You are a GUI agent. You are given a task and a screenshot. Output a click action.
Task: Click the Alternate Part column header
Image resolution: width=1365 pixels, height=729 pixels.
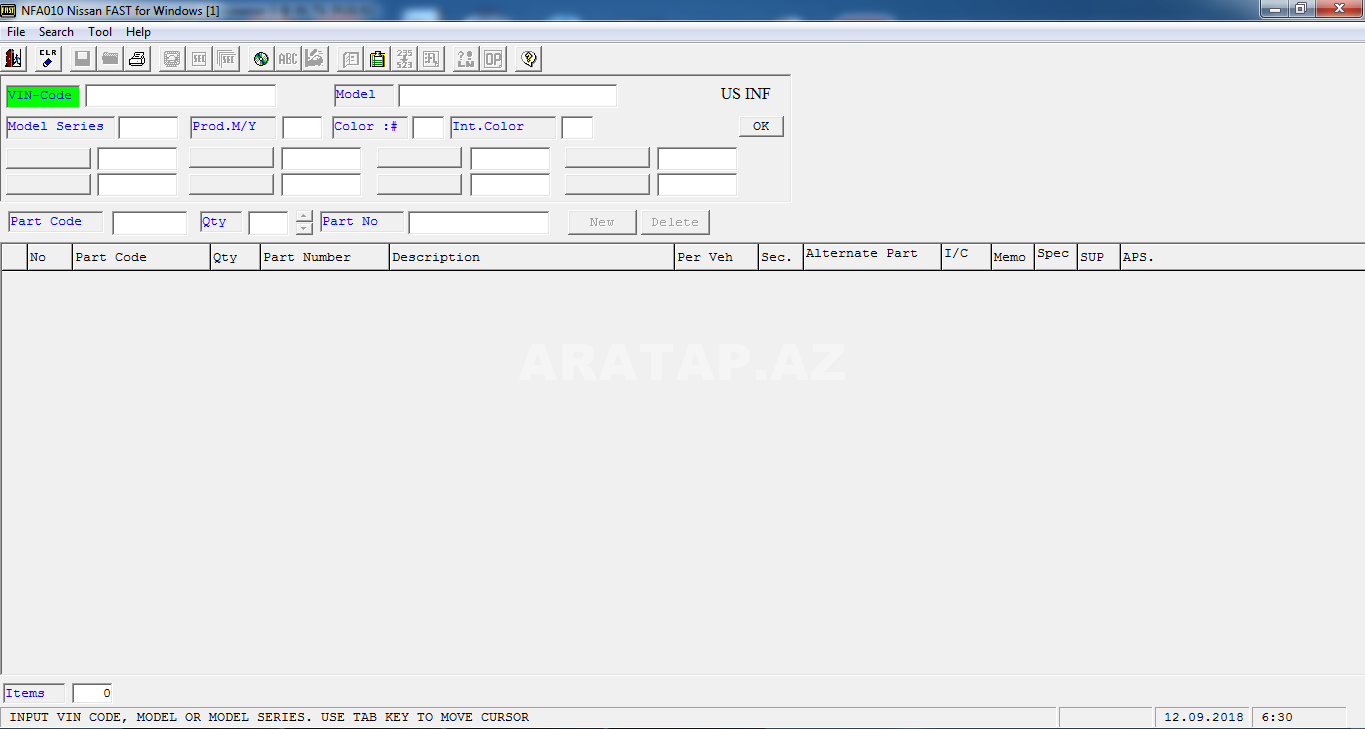(x=873, y=257)
